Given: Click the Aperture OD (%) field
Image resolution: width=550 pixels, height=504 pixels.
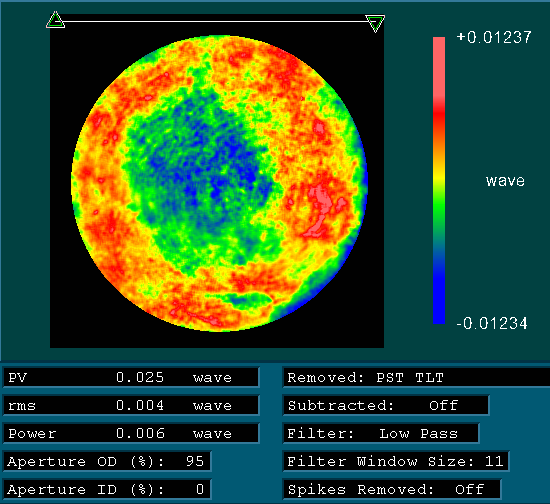Looking at the screenshot, I should [107, 461].
